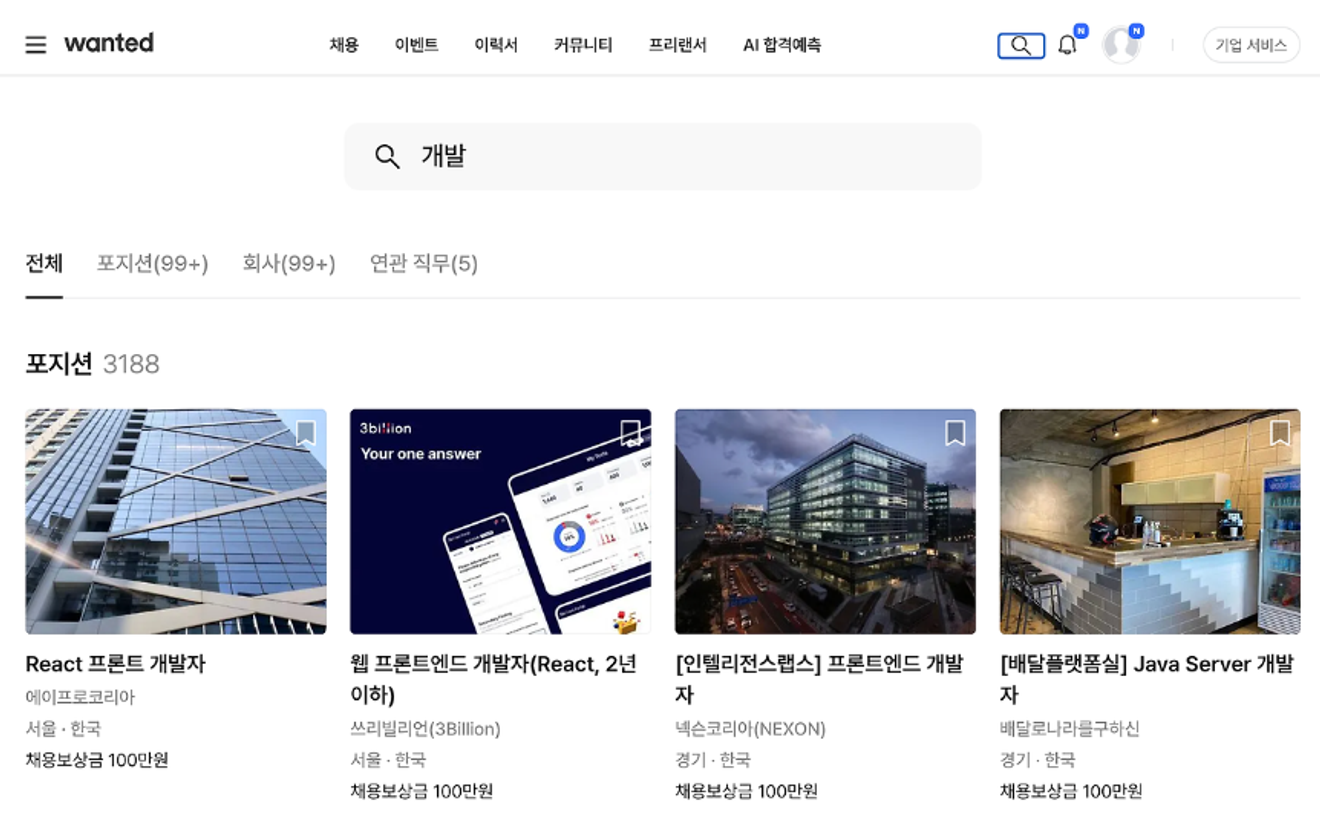The height and width of the screenshot is (824, 1320).
Task: Click 서울 · 한국 under 에이프로코리아
Action: pos(63,729)
